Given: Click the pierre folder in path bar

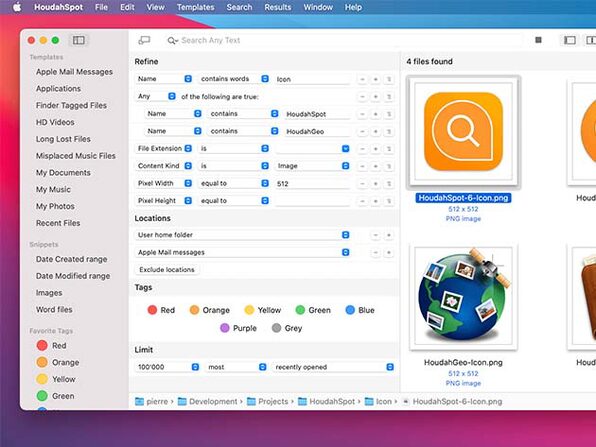Looking at the screenshot, I should click(152, 401).
